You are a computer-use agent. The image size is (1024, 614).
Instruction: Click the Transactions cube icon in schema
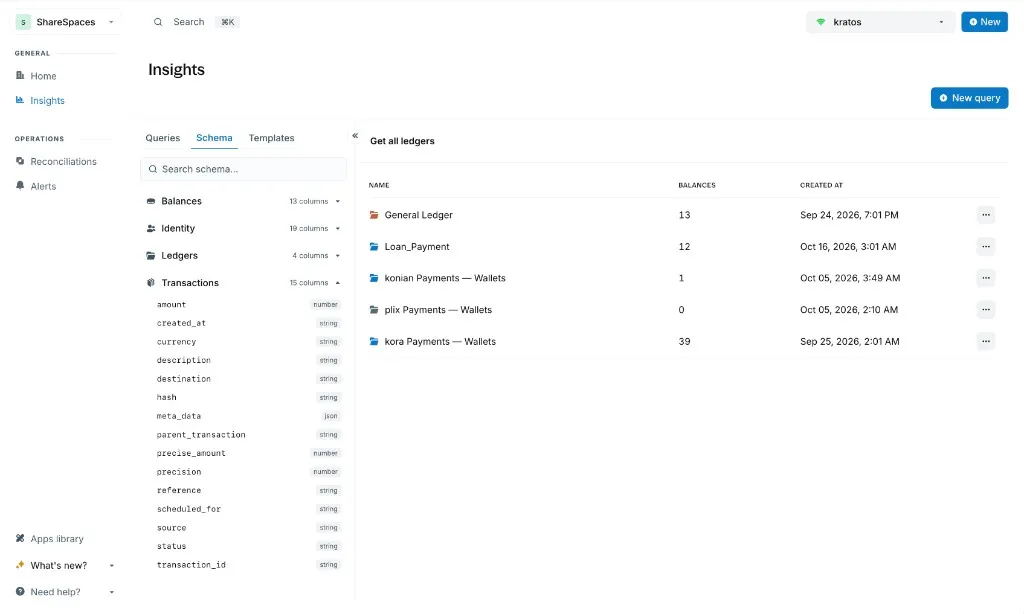click(x=151, y=283)
